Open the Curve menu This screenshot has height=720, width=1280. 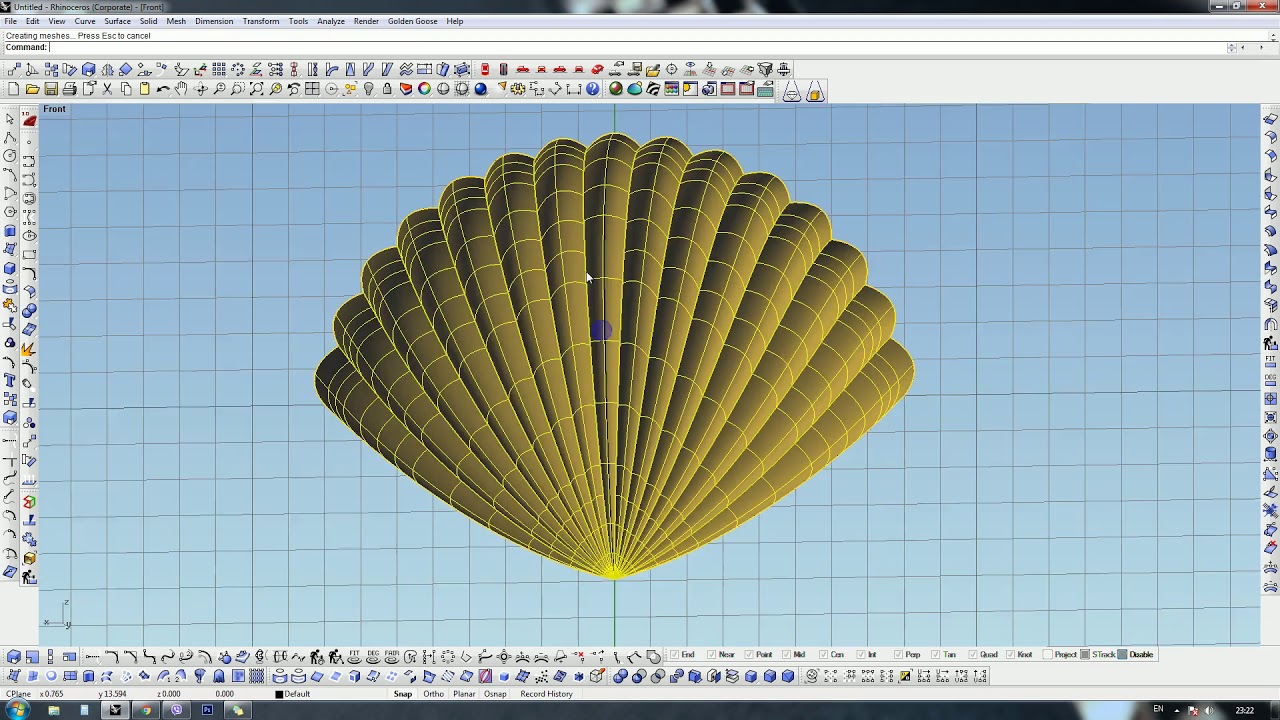(x=85, y=21)
